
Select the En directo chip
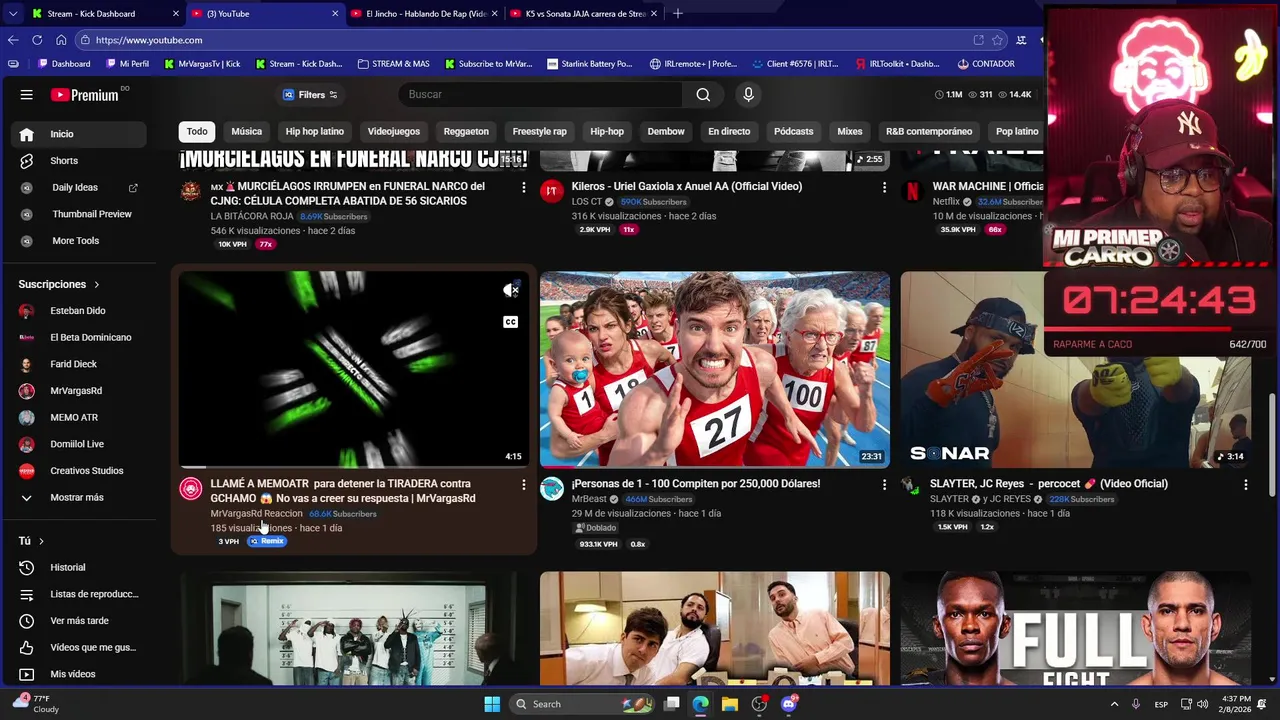[x=729, y=132]
